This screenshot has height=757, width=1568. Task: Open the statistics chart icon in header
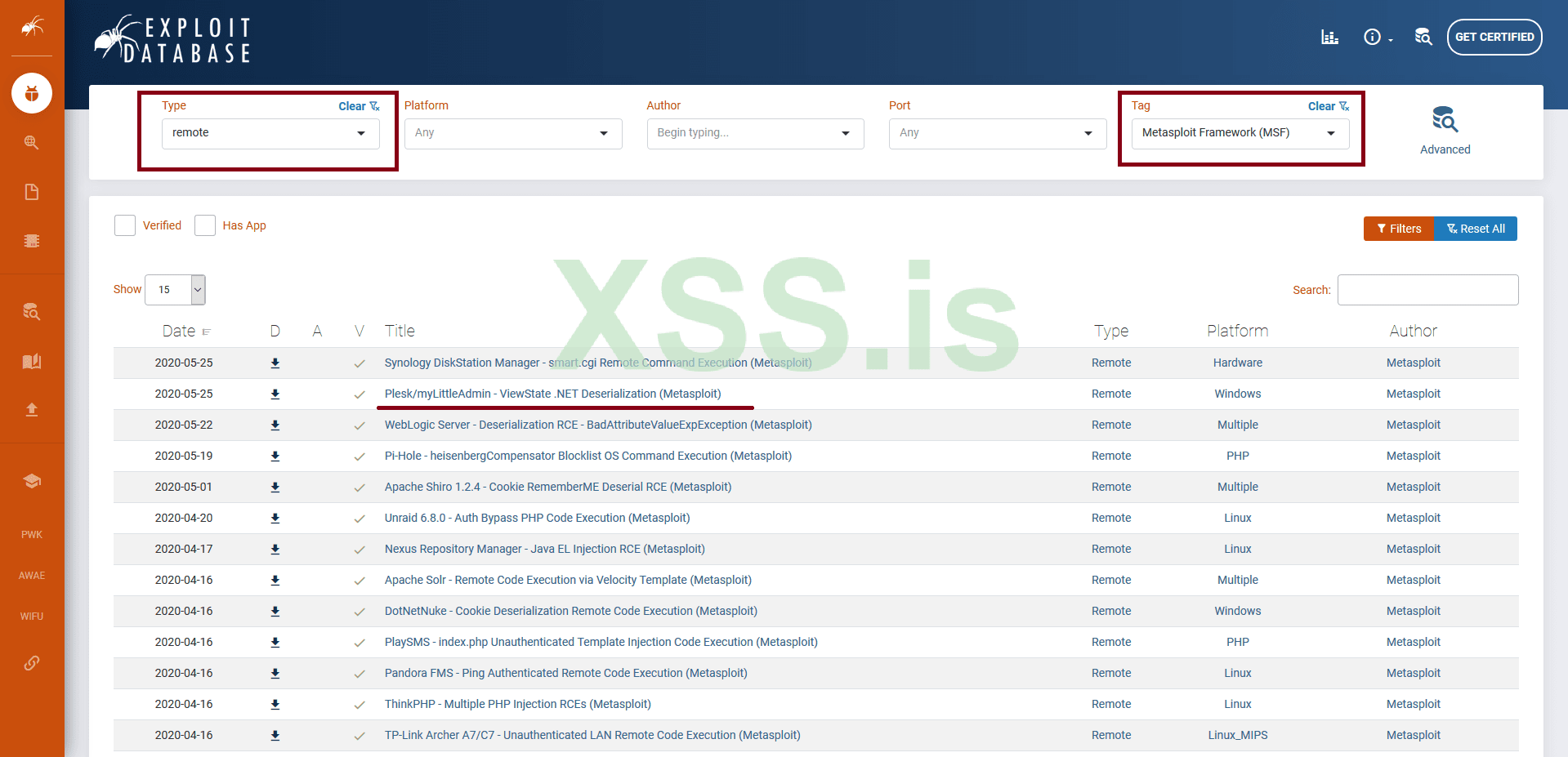tap(1330, 37)
